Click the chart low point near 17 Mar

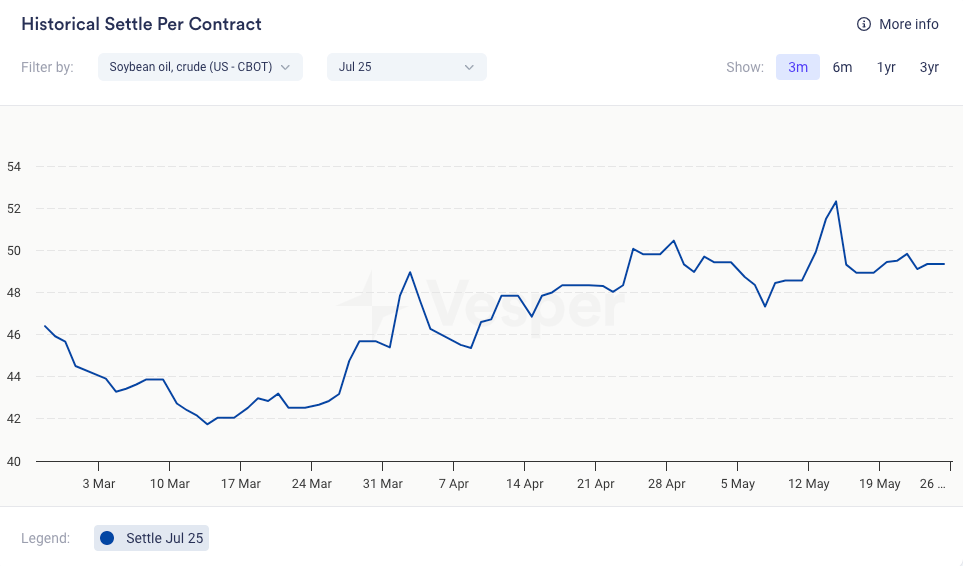pyautogui.click(x=208, y=424)
